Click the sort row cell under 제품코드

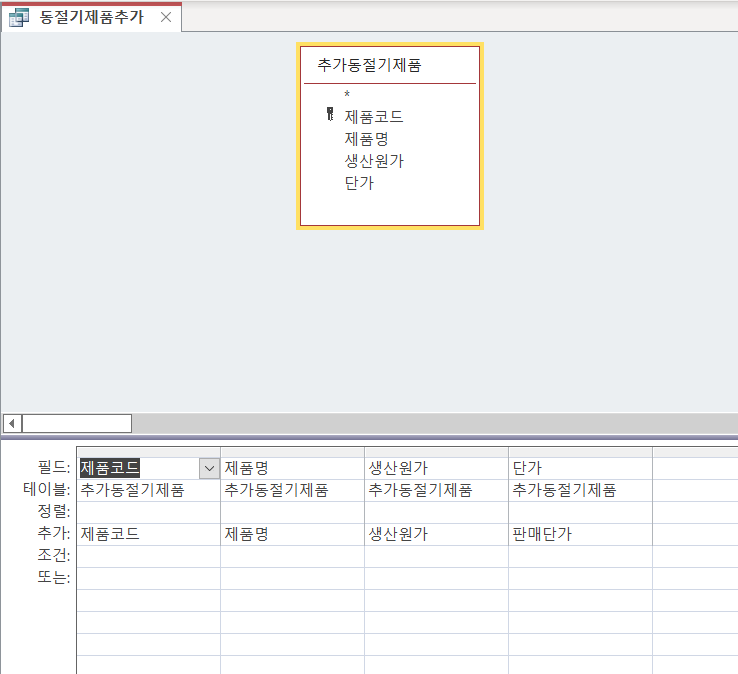click(x=148, y=512)
